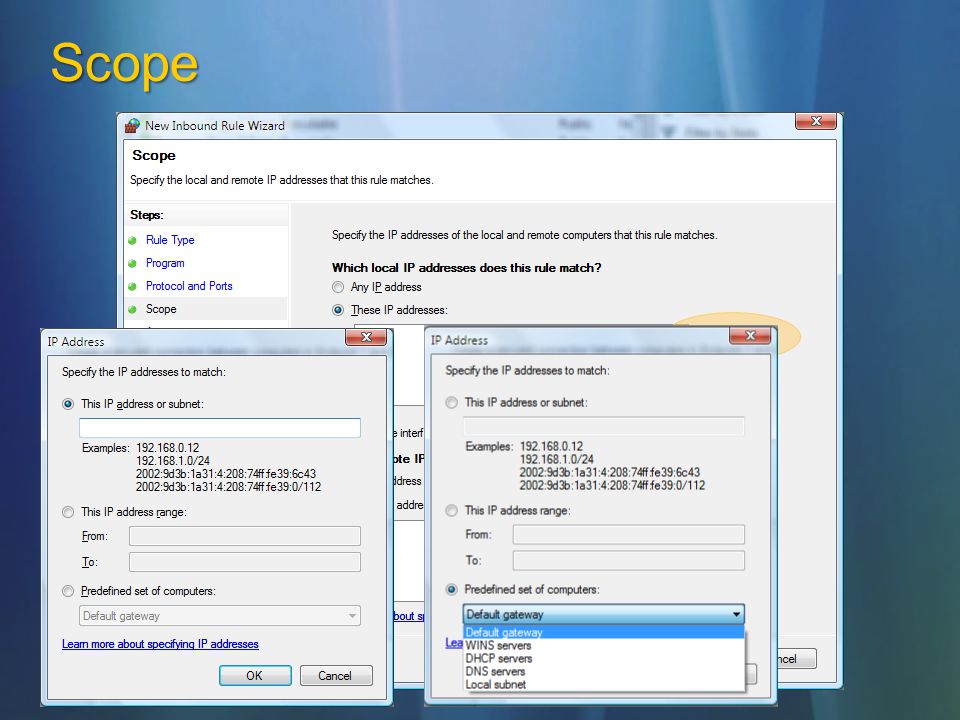
Task: Select These IP addresses radio button
Action: 338,310
